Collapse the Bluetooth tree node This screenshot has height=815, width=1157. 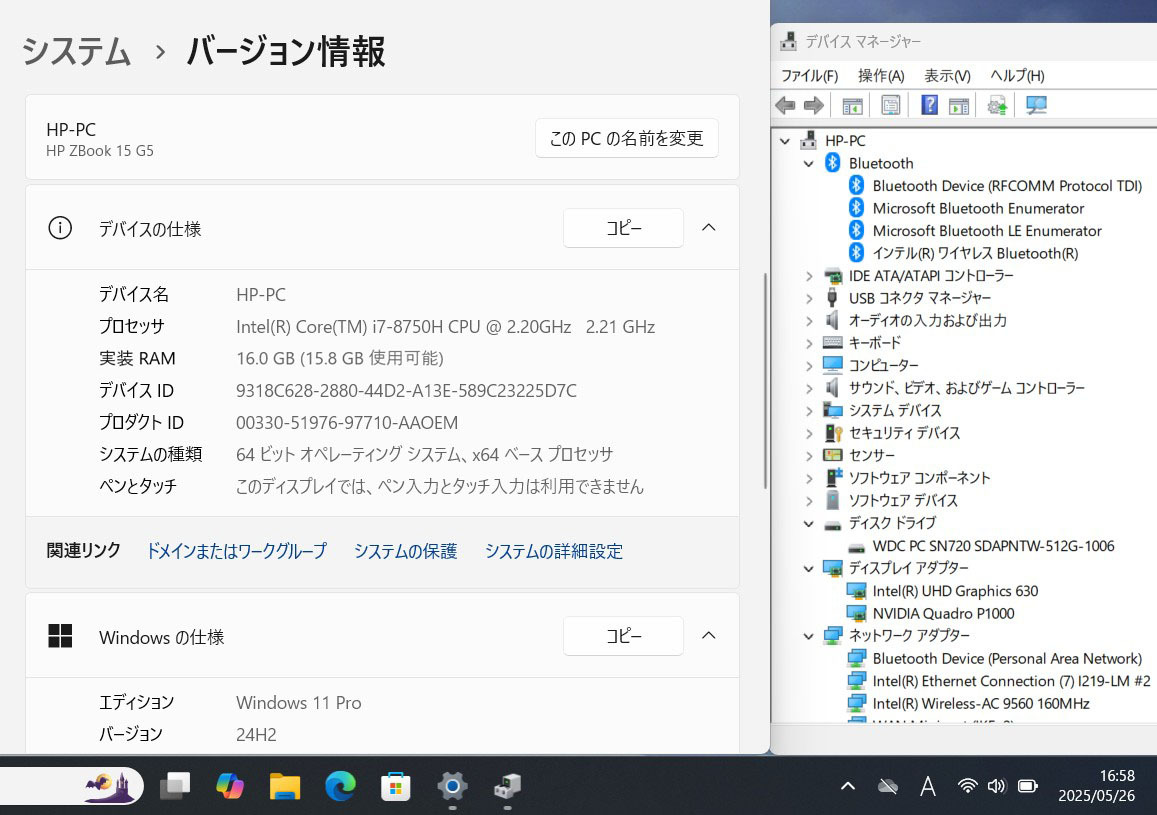pos(809,164)
